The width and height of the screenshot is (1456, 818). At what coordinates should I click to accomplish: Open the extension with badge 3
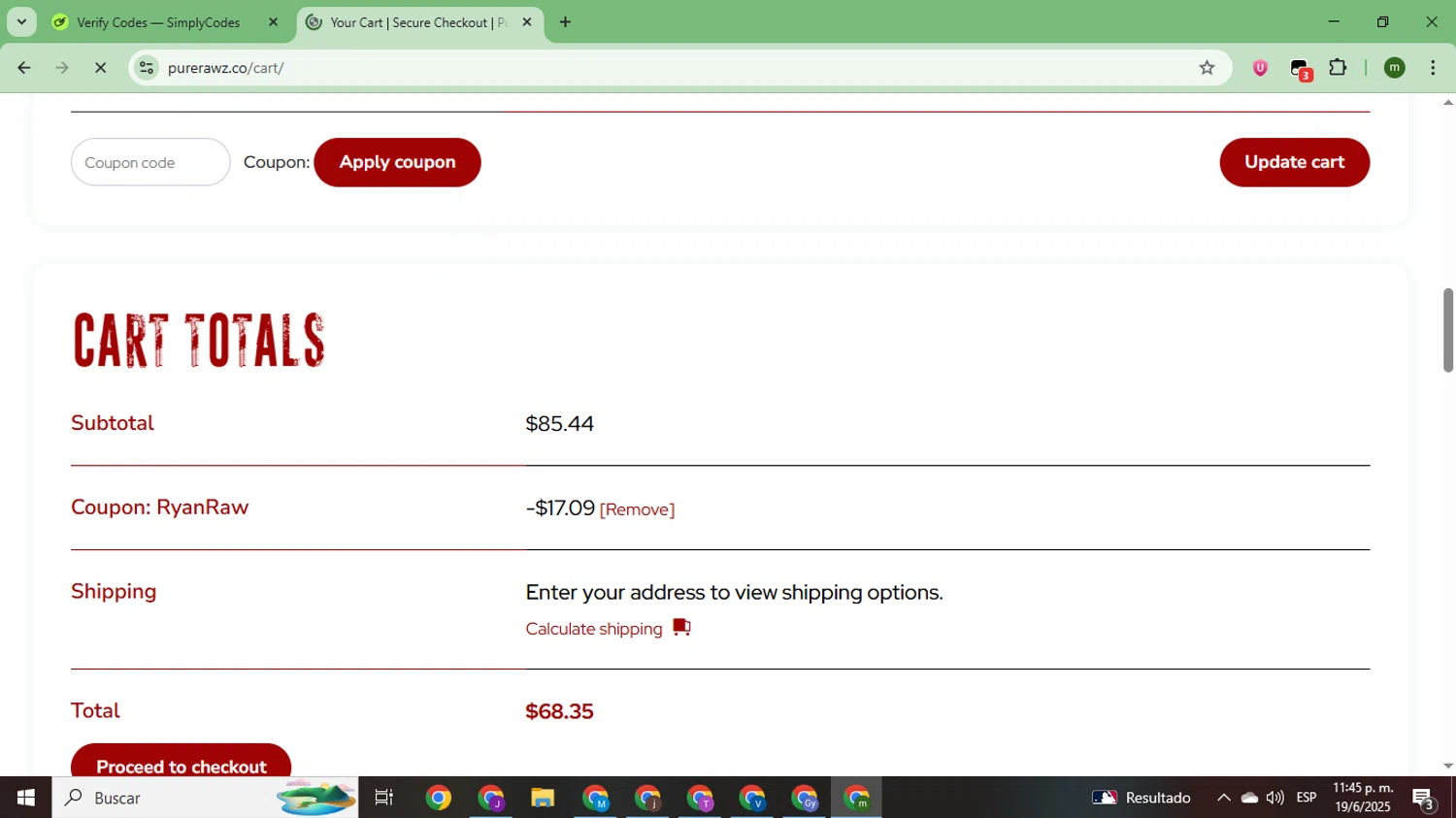pyautogui.click(x=1301, y=70)
